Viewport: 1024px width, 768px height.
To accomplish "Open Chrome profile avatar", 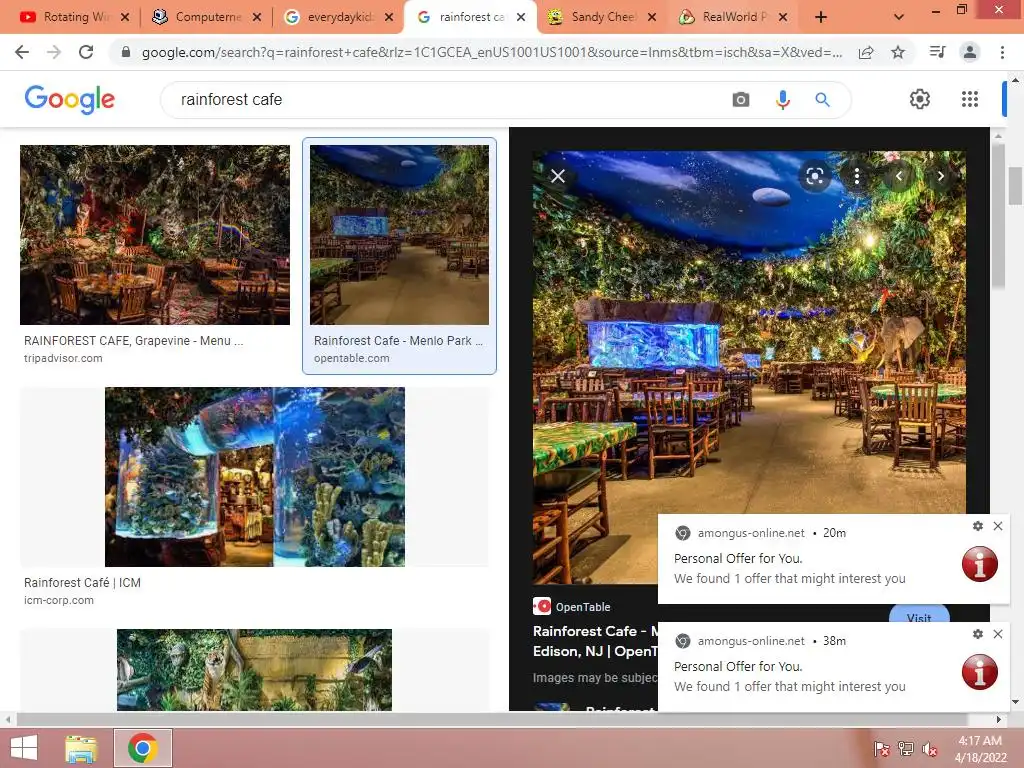I will pyautogui.click(x=970, y=52).
